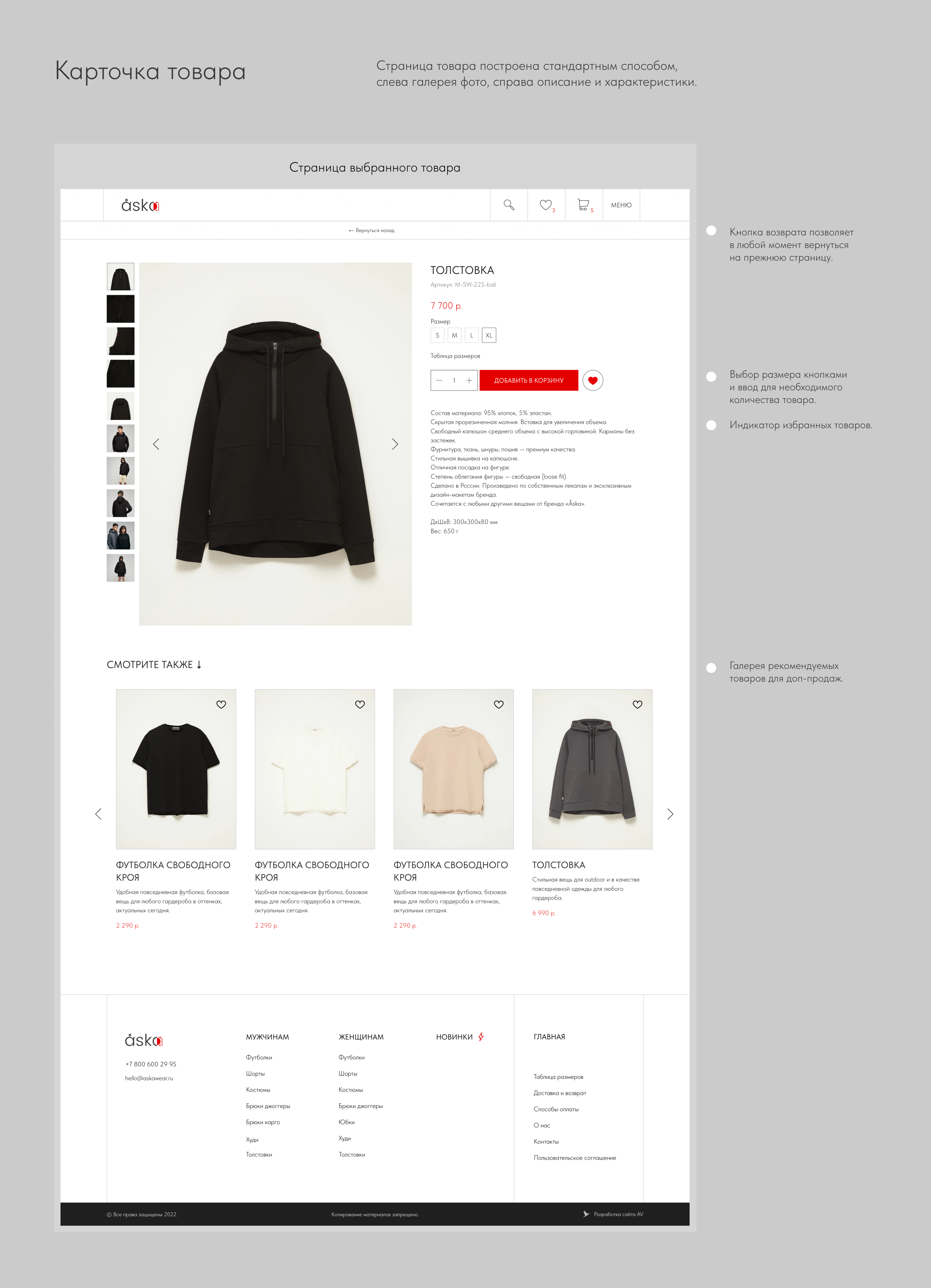Open search with the magnifier icon
931x1288 pixels.
click(x=509, y=205)
